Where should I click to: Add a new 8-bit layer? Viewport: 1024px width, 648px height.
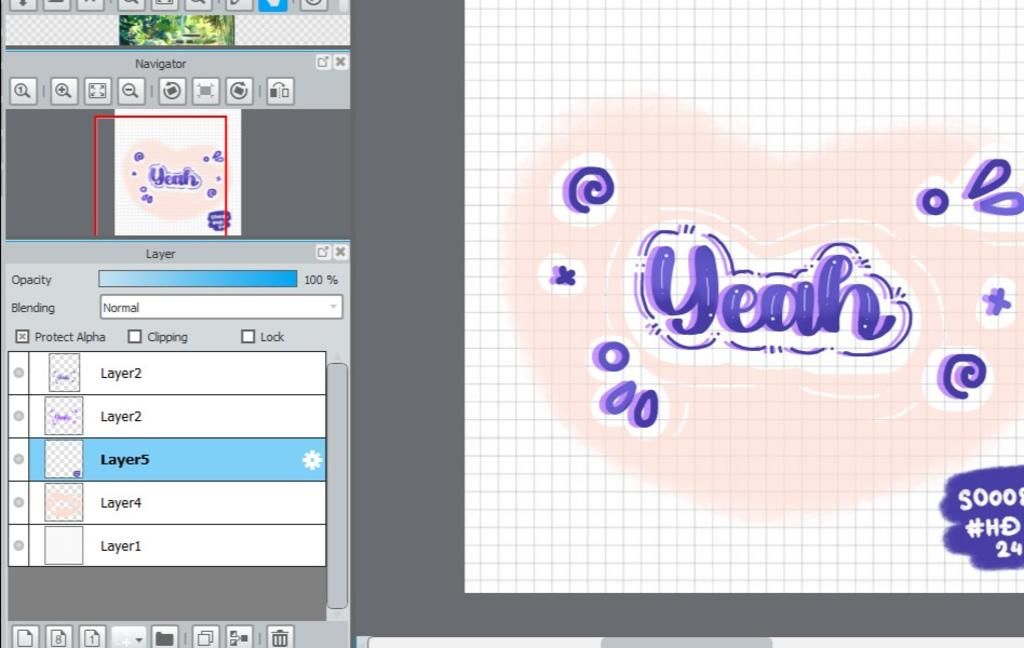coord(59,638)
